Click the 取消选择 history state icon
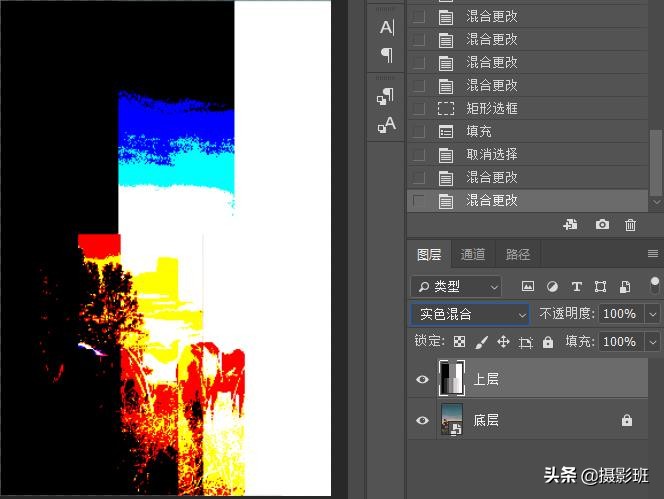 pos(445,155)
